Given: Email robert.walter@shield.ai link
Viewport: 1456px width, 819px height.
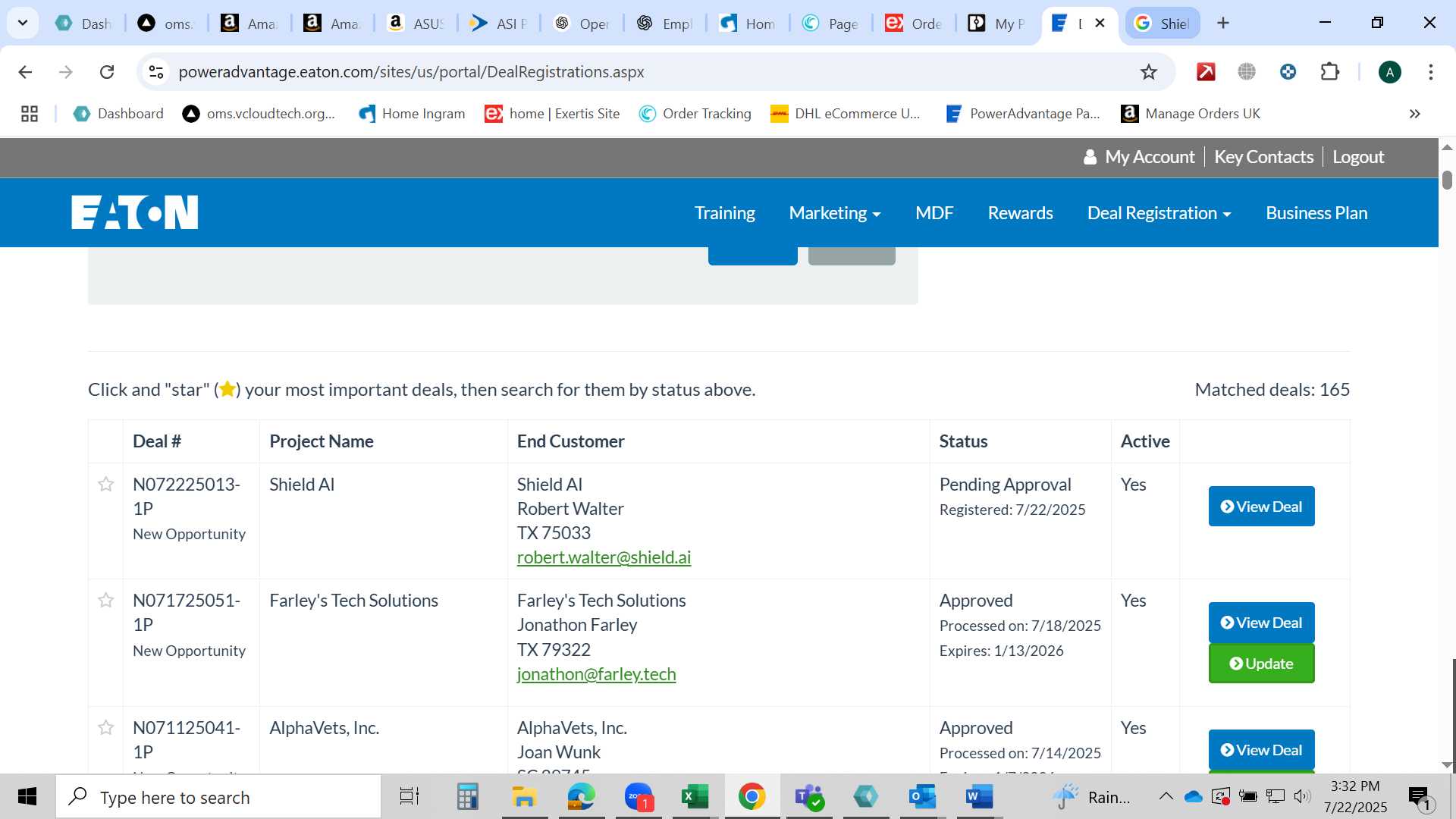Looking at the screenshot, I should click(604, 557).
